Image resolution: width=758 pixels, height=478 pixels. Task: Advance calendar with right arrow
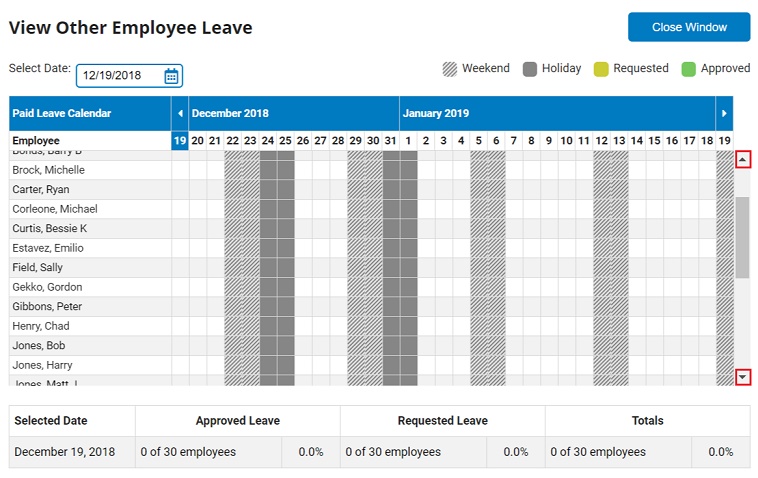(725, 114)
